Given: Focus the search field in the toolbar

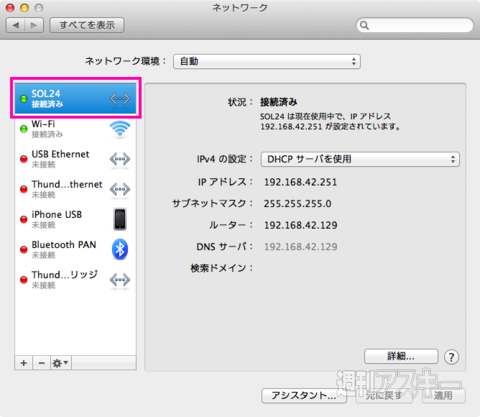Looking at the screenshot, I should coord(415,25).
